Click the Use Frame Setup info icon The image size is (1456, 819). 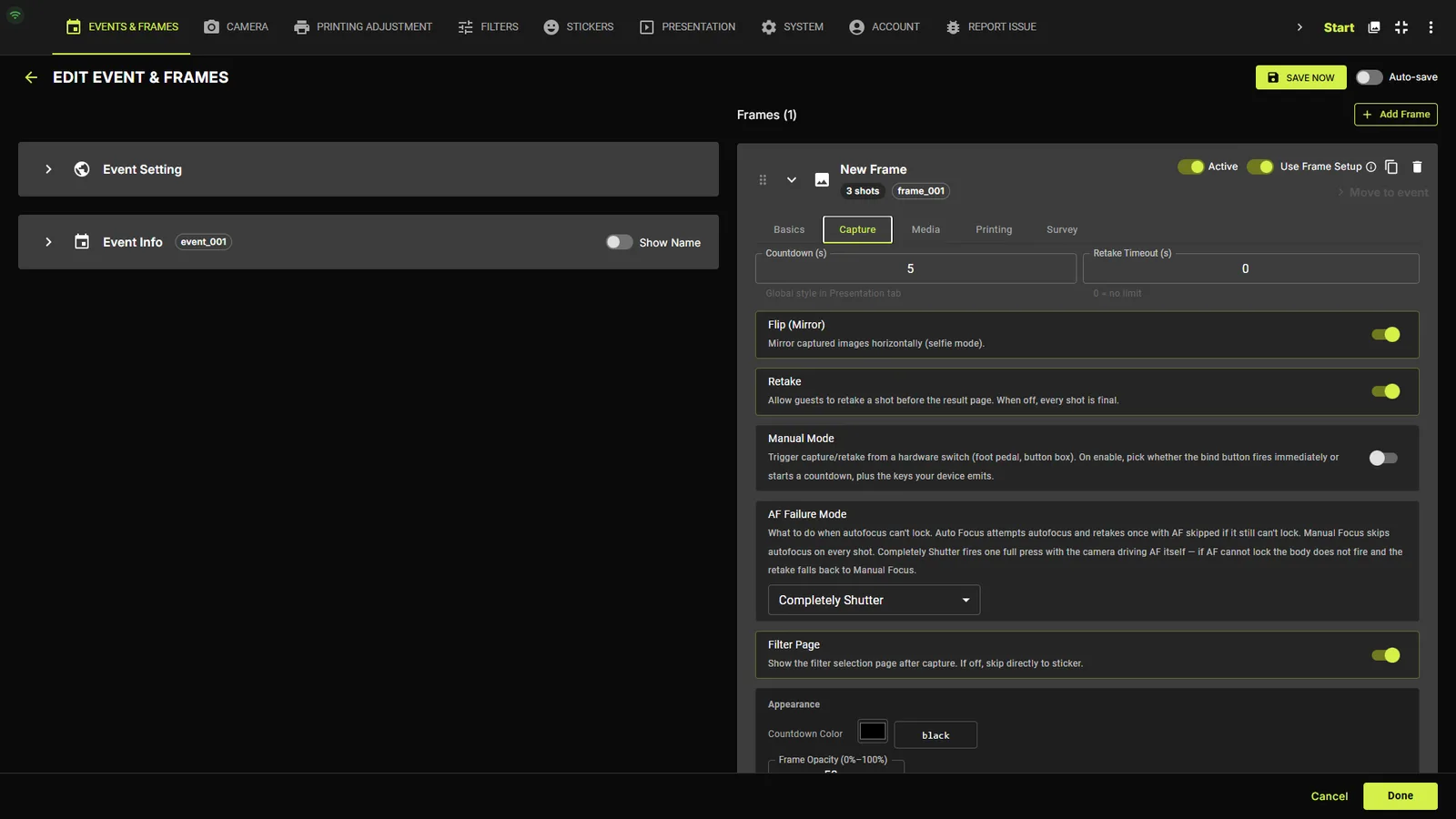1371,167
